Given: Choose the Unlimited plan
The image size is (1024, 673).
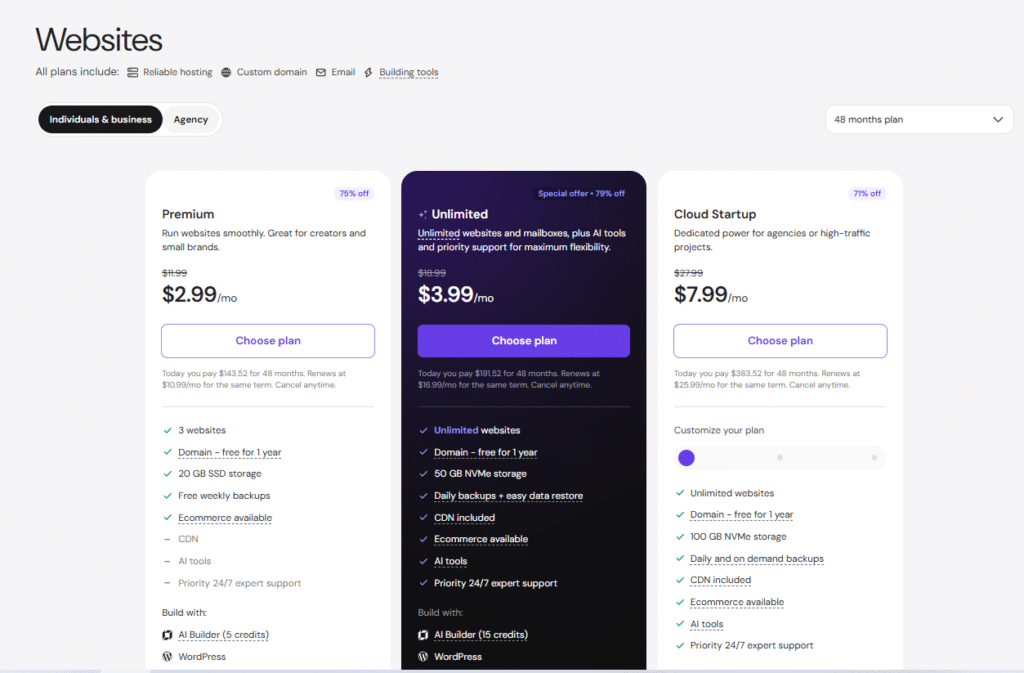Looking at the screenshot, I should pos(524,341).
